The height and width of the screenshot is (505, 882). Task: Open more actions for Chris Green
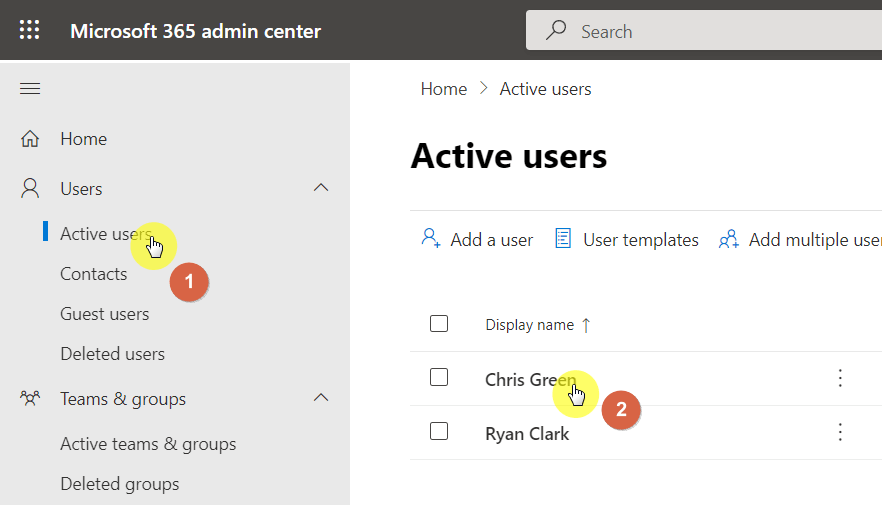[x=840, y=378]
